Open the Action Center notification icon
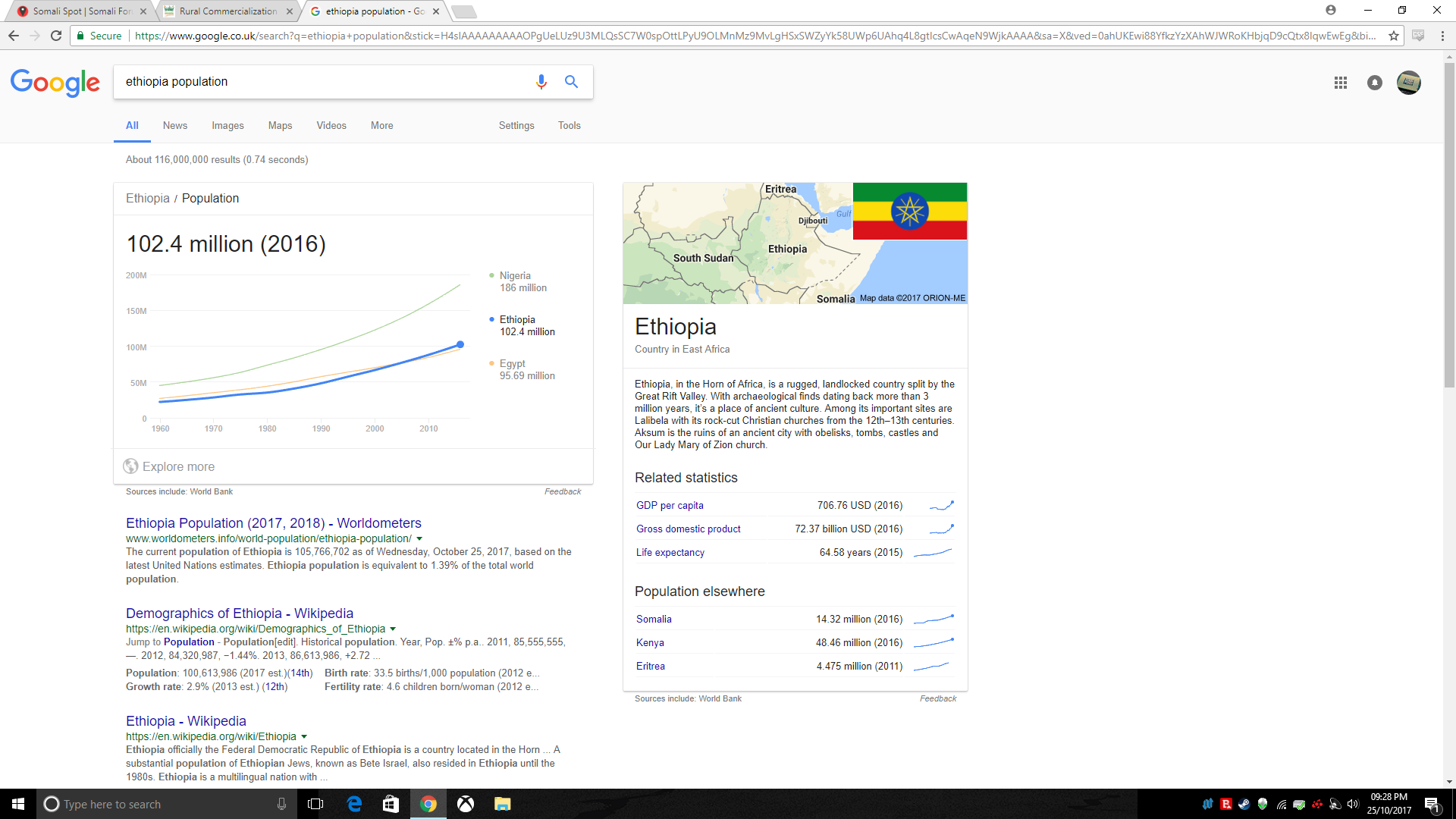Viewport: 1456px width, 819px height. pyautogui.click(x=1432, y=805)
